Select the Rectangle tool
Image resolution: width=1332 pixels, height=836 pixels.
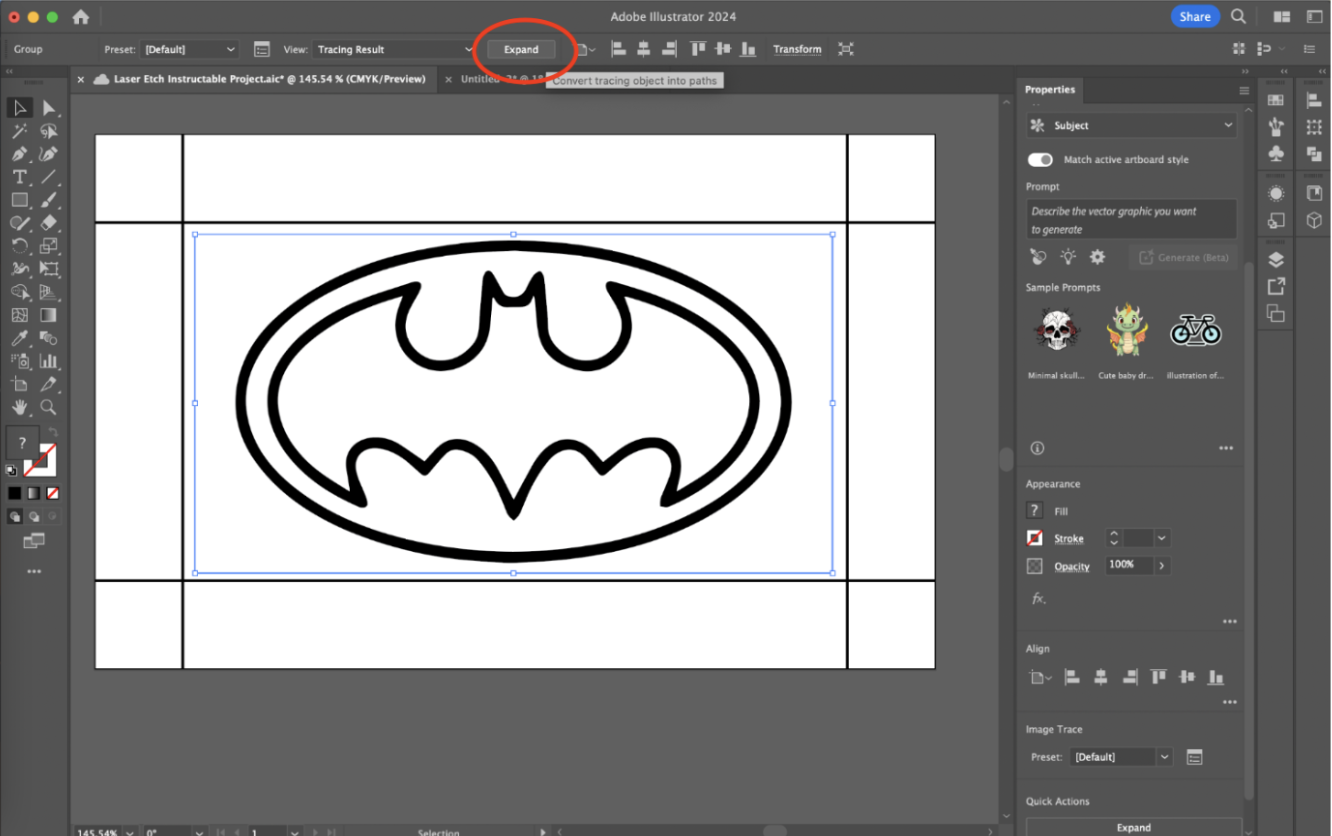pyautogui.click(x=19, y=200)
